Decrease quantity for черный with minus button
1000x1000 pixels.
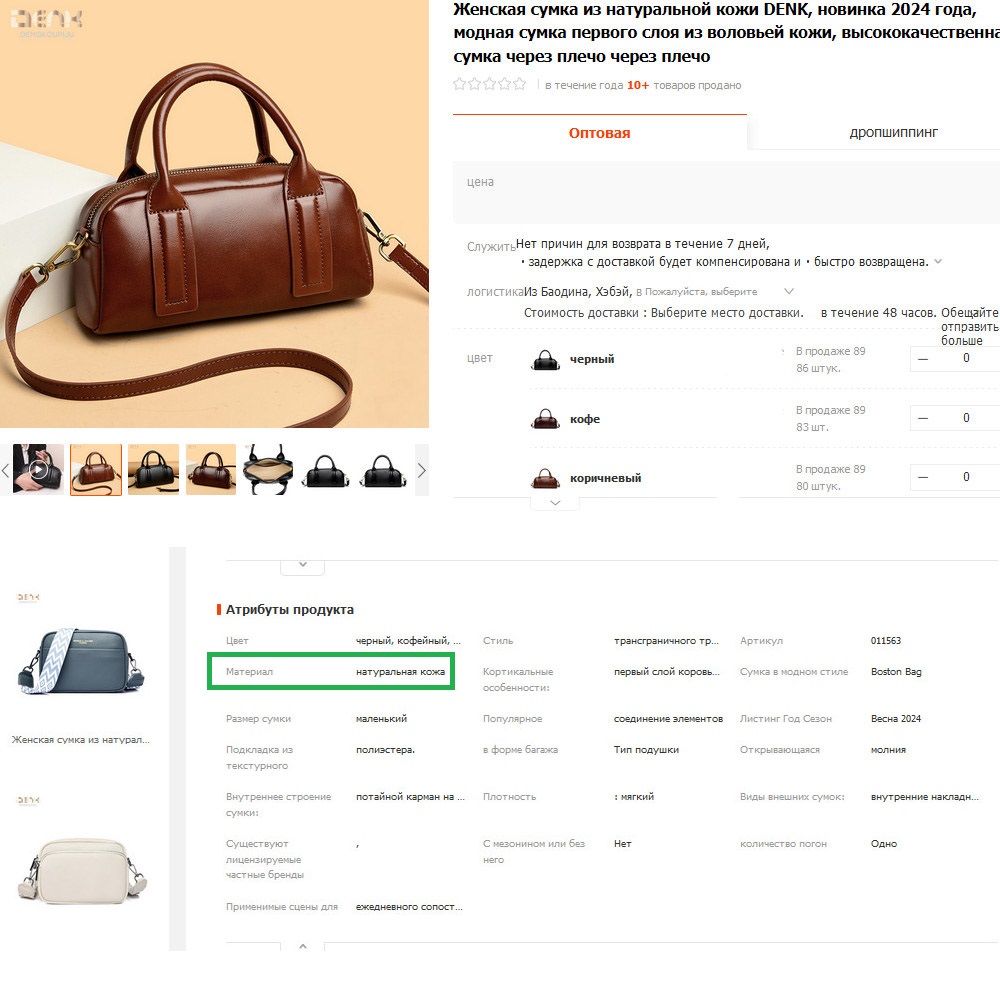point(923,359)
